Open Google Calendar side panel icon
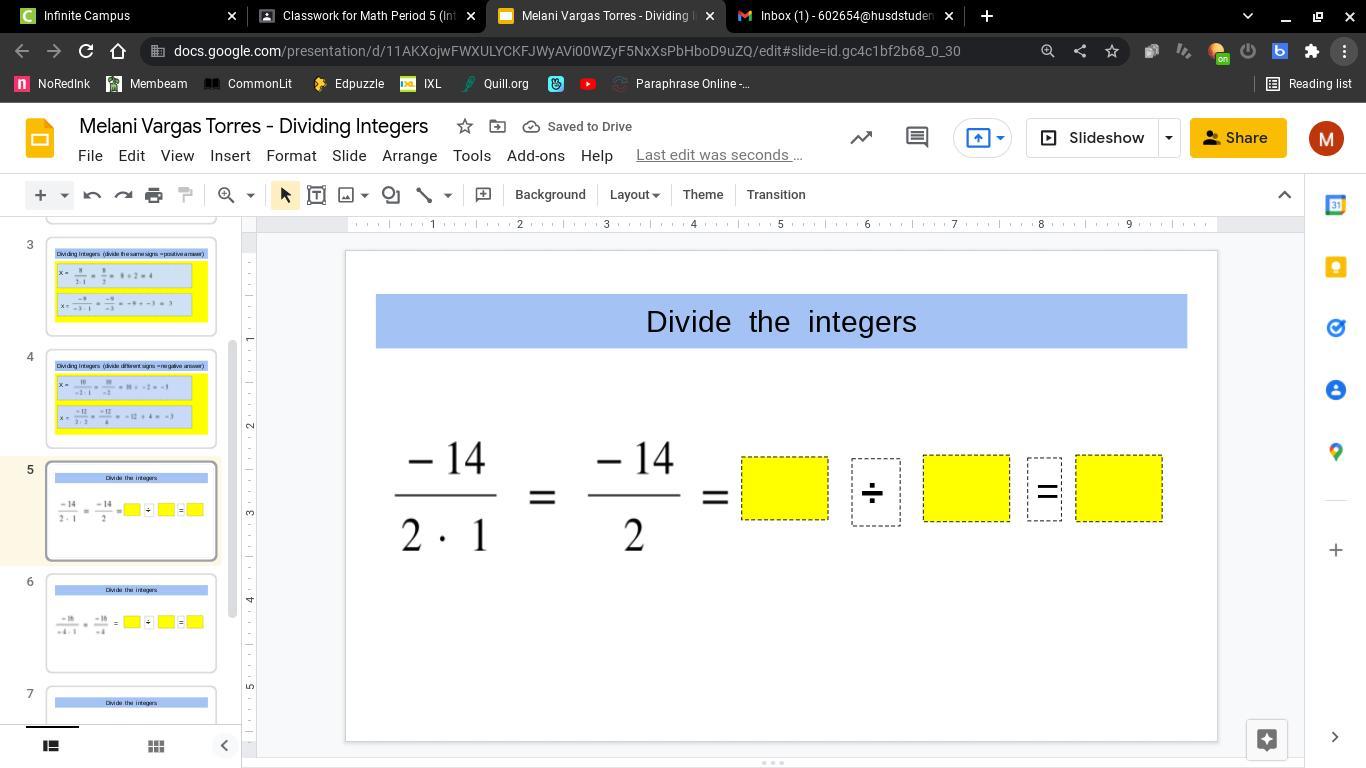Screen dimensions: 1366x768 (1335, 205)
